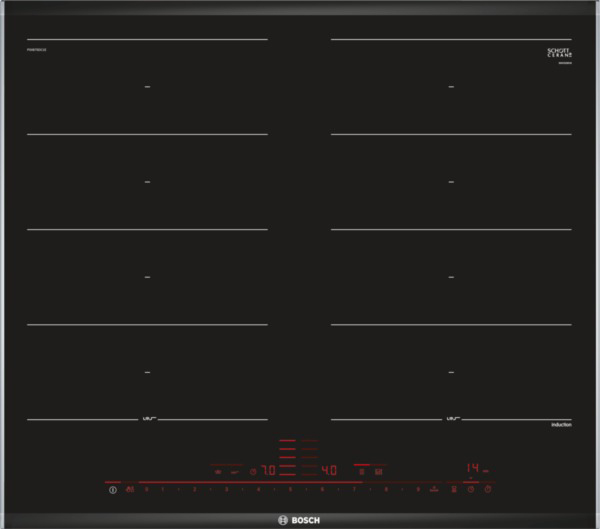Select the left zone showing 7.0
The width and height of the screenshot is (600, 529).
tap(268, 470)
